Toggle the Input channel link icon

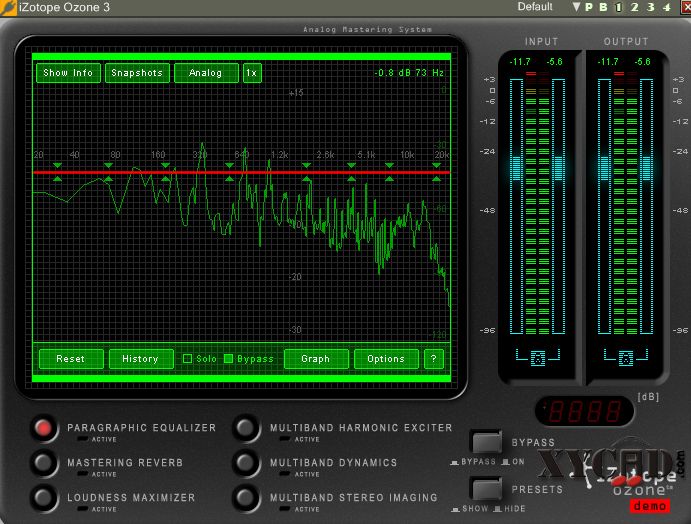tap(538, 358)
